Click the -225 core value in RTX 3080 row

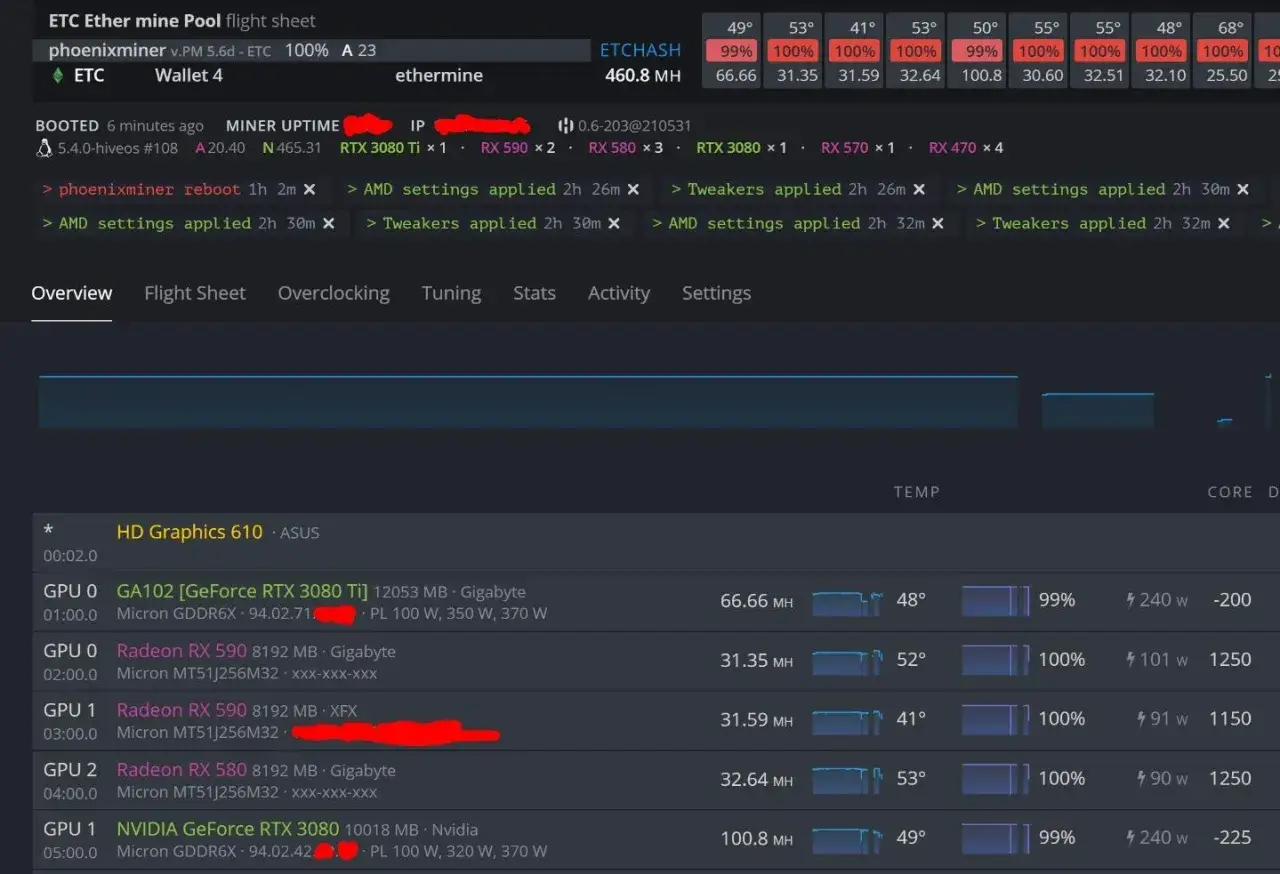tap(1232, 838)
